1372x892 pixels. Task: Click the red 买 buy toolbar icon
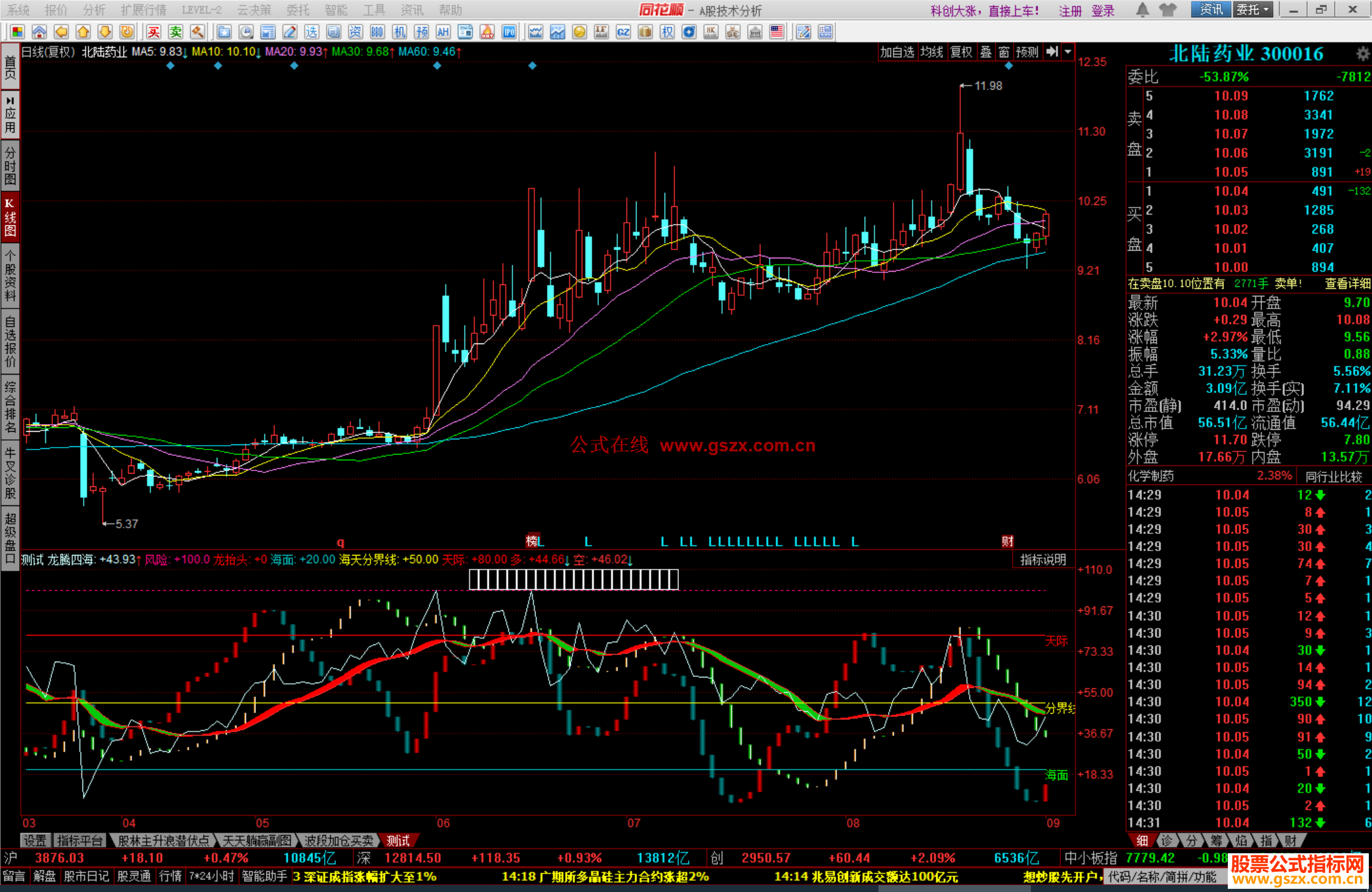click(x=153, y=32)
